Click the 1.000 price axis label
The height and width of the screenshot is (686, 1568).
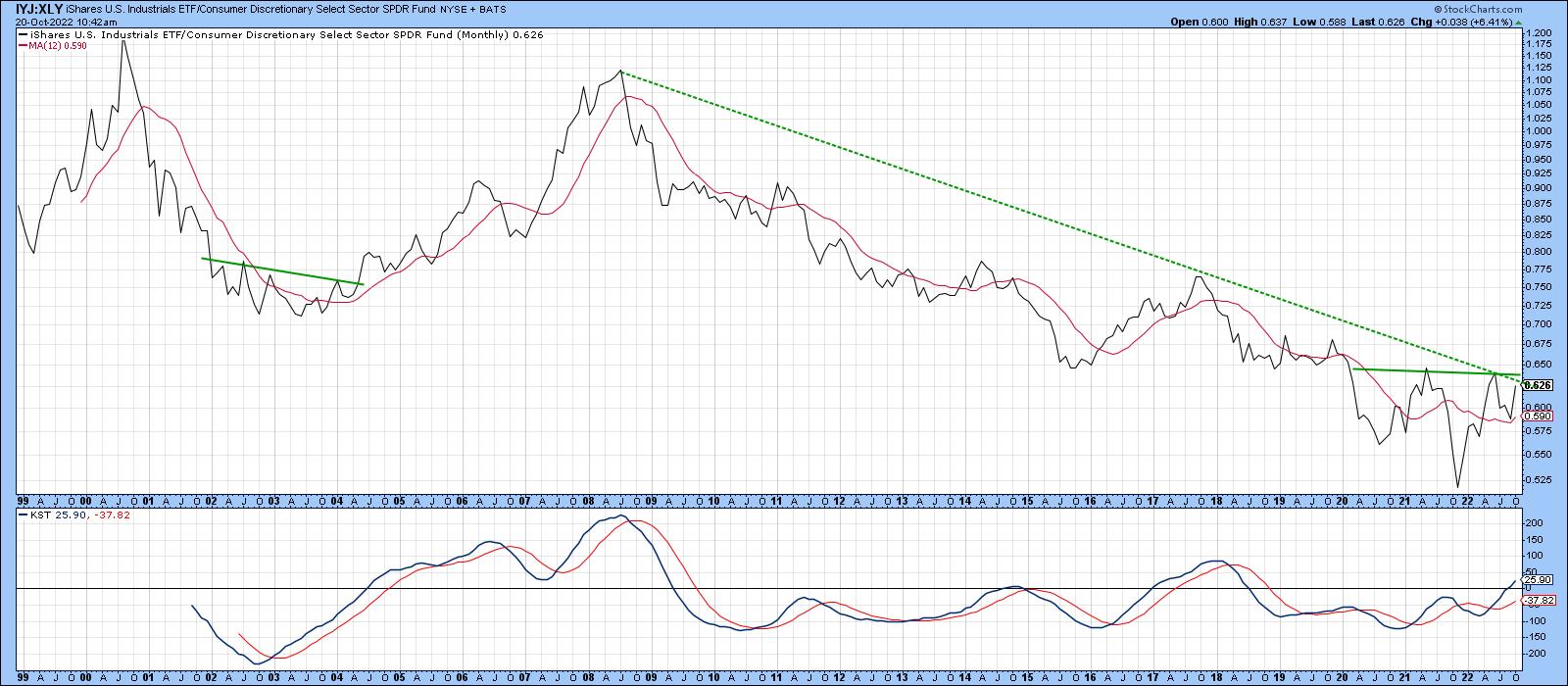point(1539,131)
